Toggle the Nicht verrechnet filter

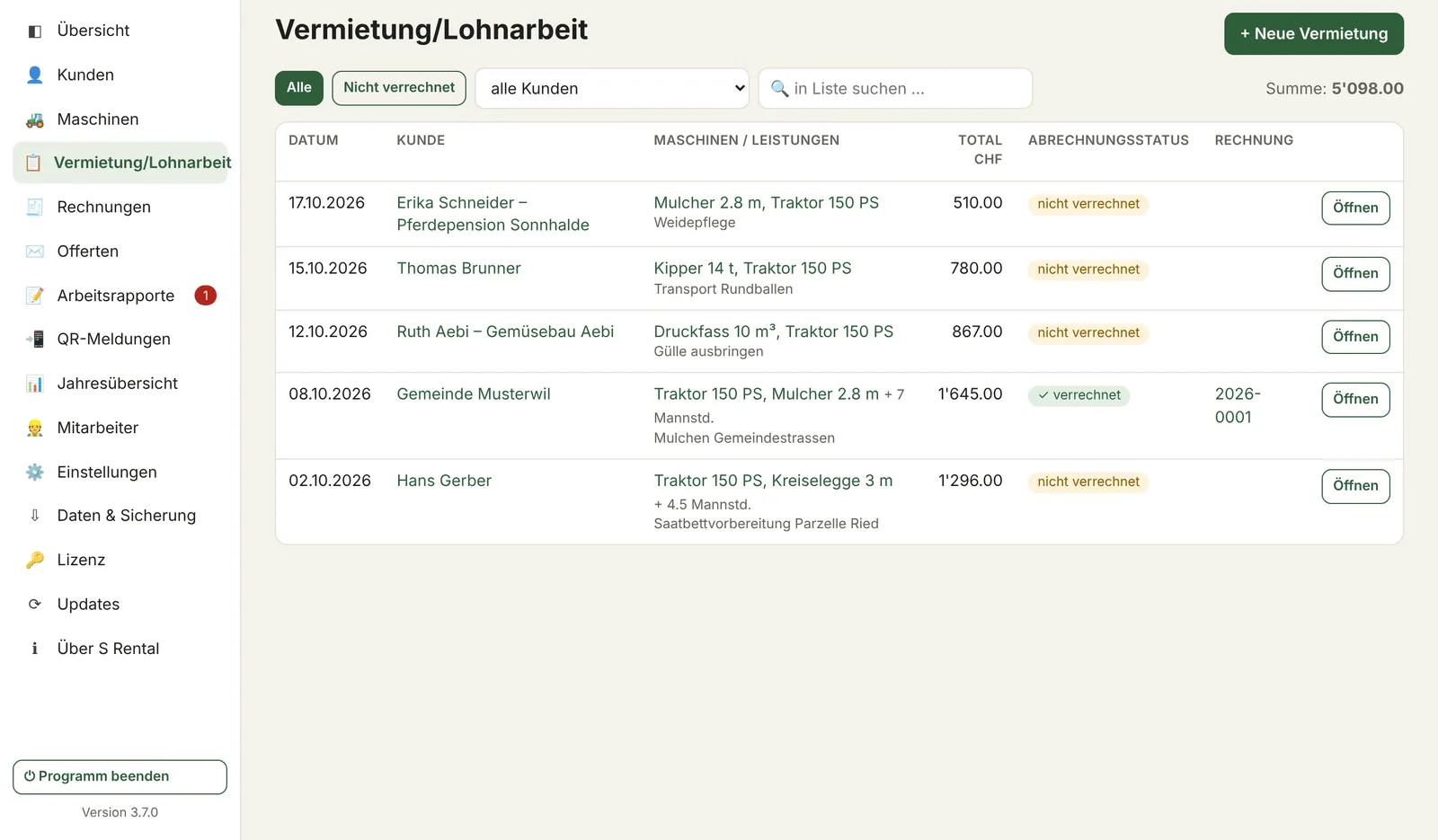tap(399, 88)
